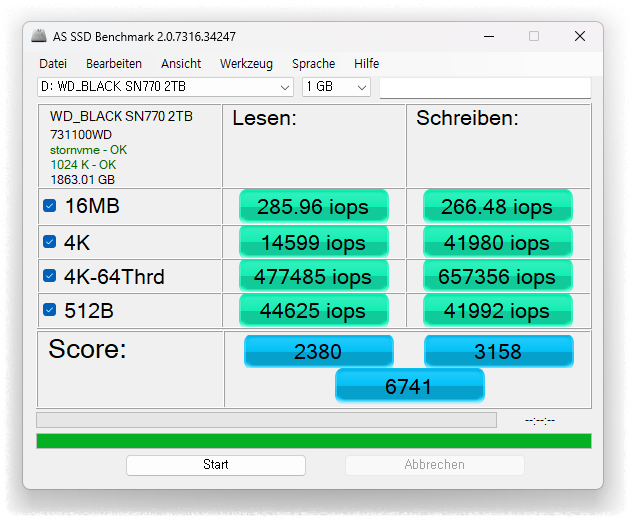Click the gray progress bar above the green one
The width and height of the screenshot is (632, 521).
[266, 420]
